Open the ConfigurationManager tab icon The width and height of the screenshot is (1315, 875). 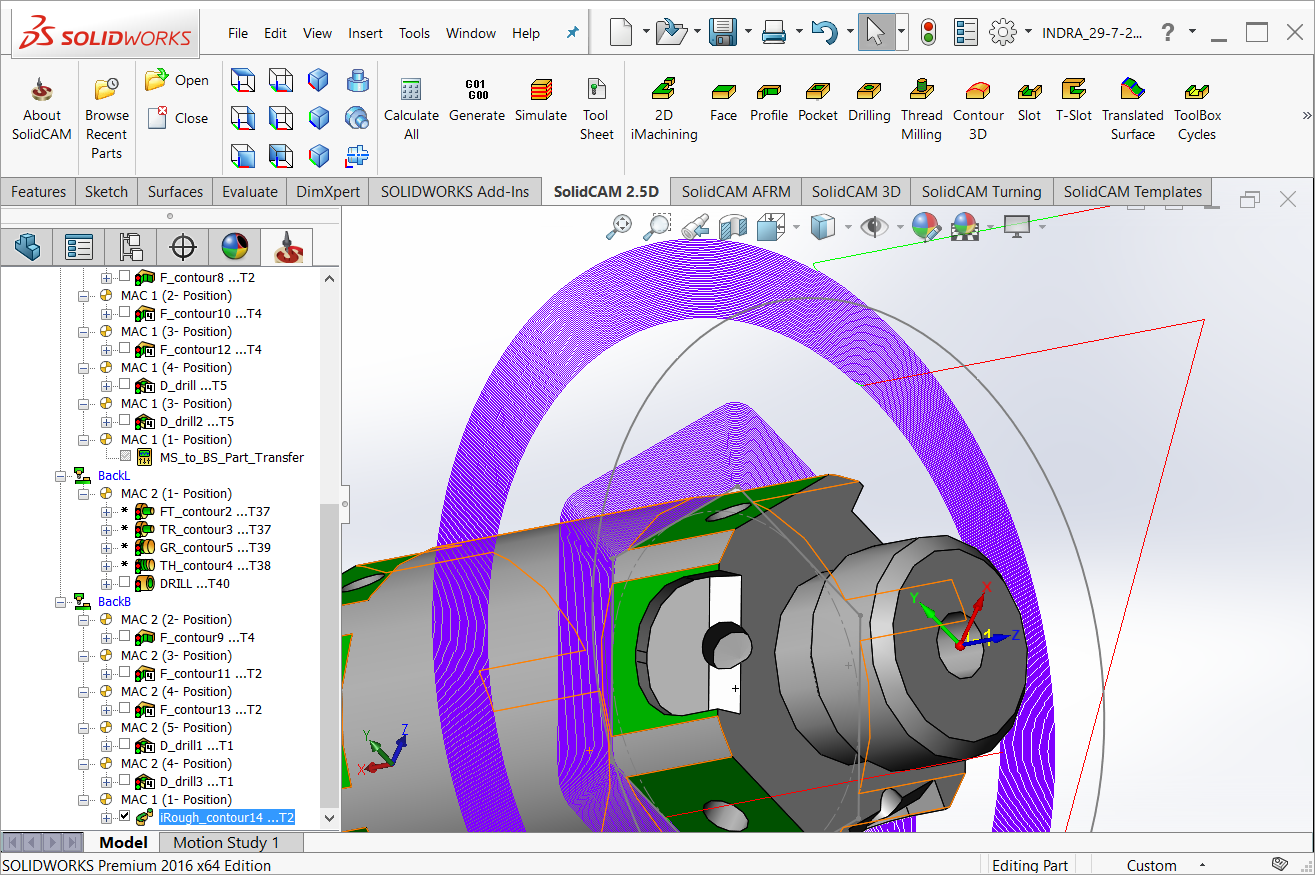(130, 246)
